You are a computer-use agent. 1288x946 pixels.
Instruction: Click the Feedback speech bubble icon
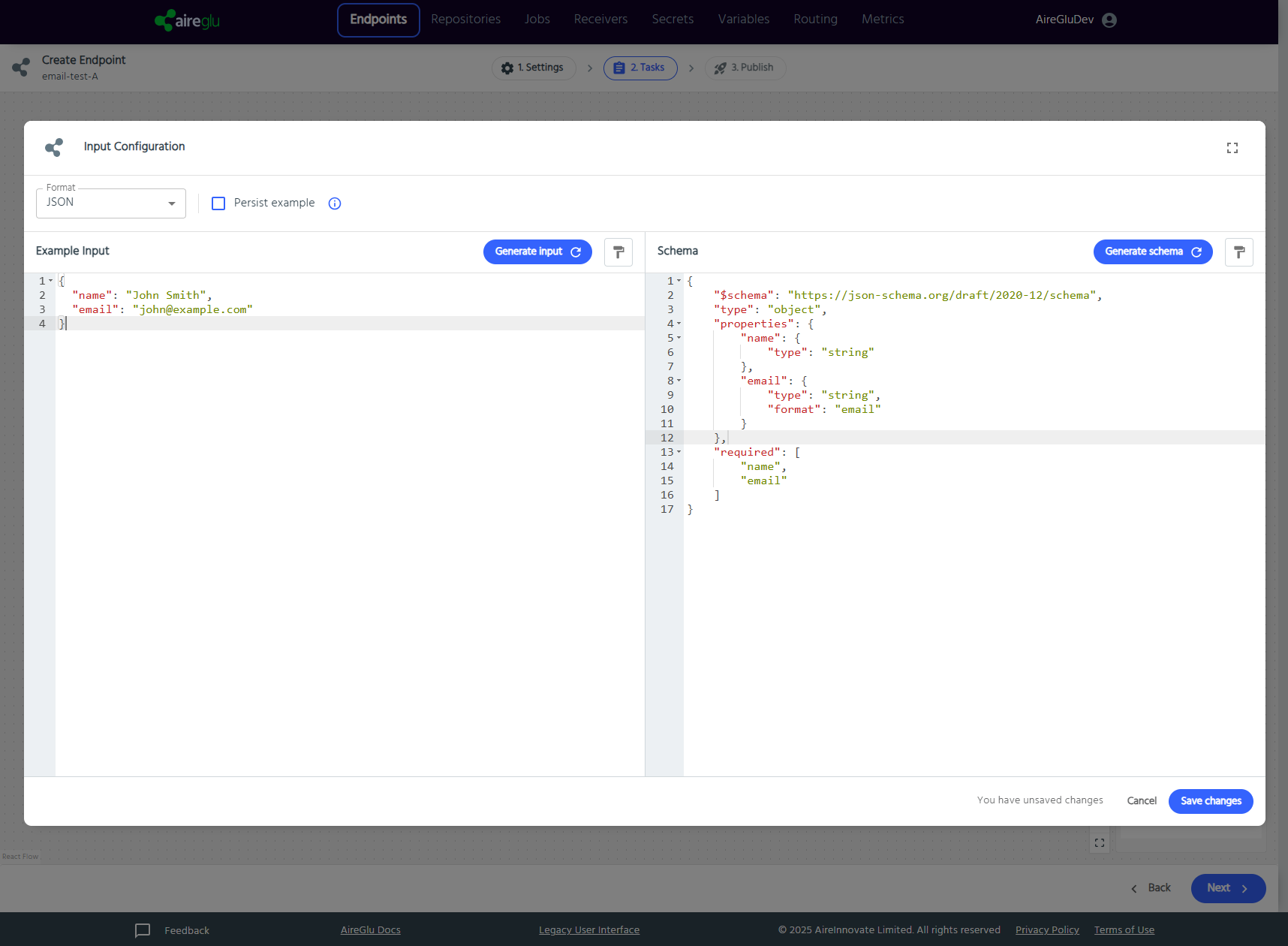click(x=143, y=930)
